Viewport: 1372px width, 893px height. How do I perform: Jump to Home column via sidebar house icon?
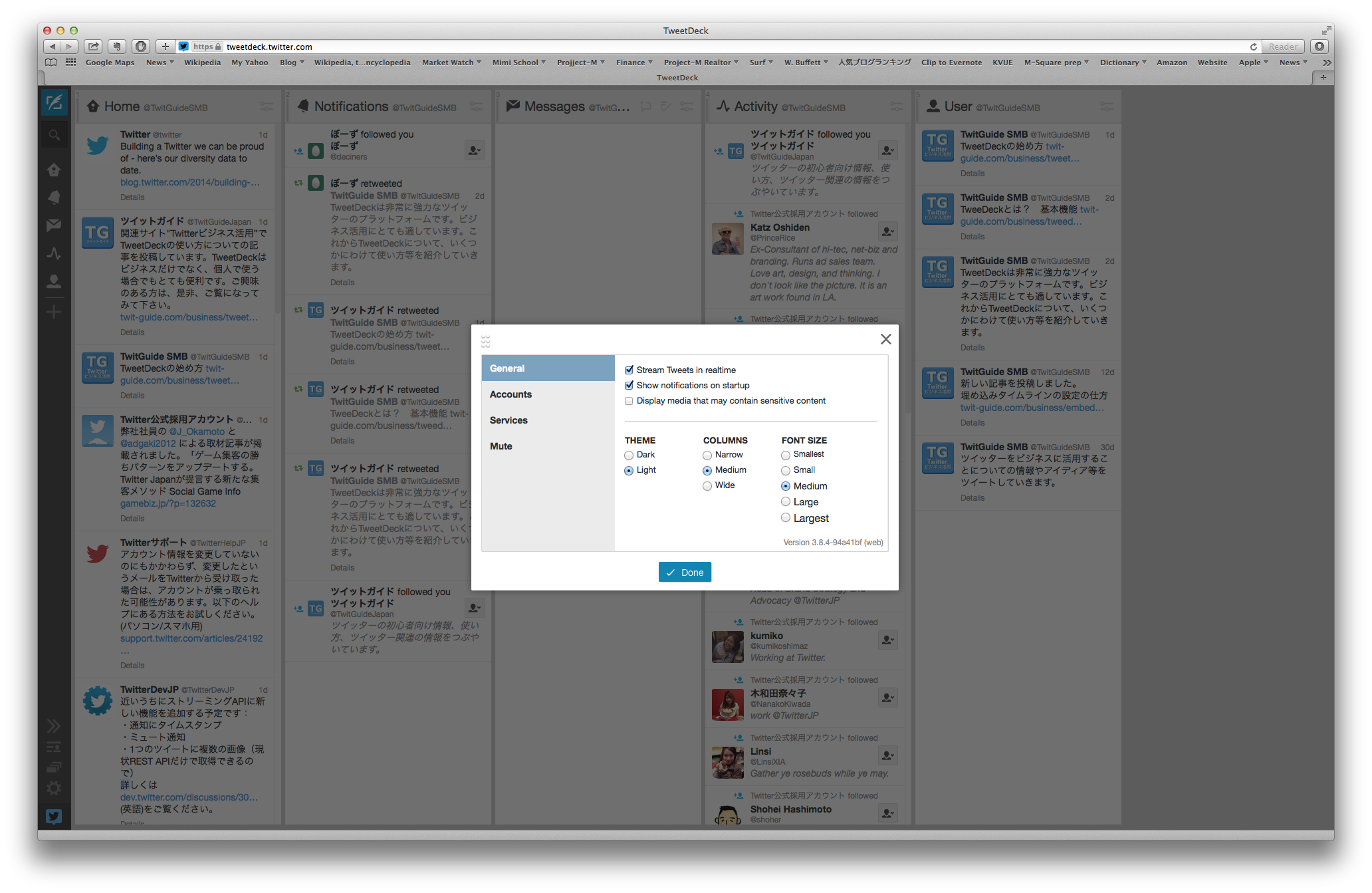point(54,170)
